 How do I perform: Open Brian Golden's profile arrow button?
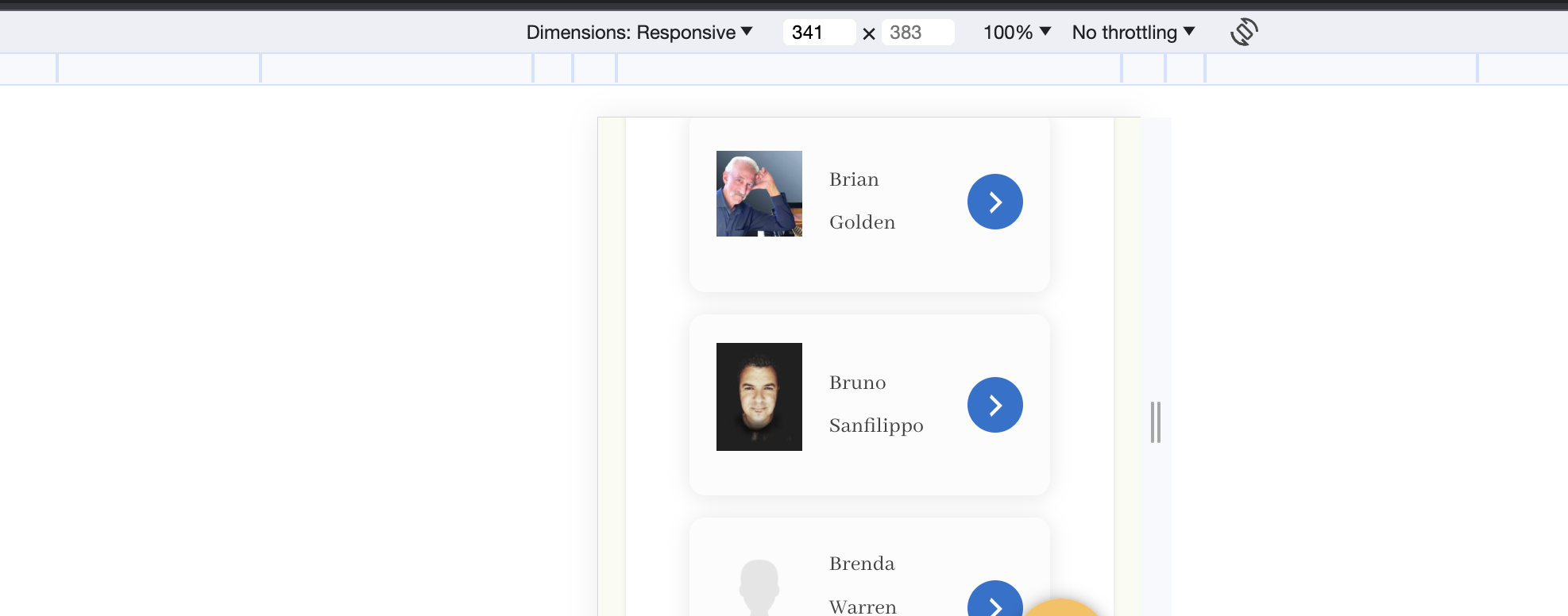click(994, 202)
